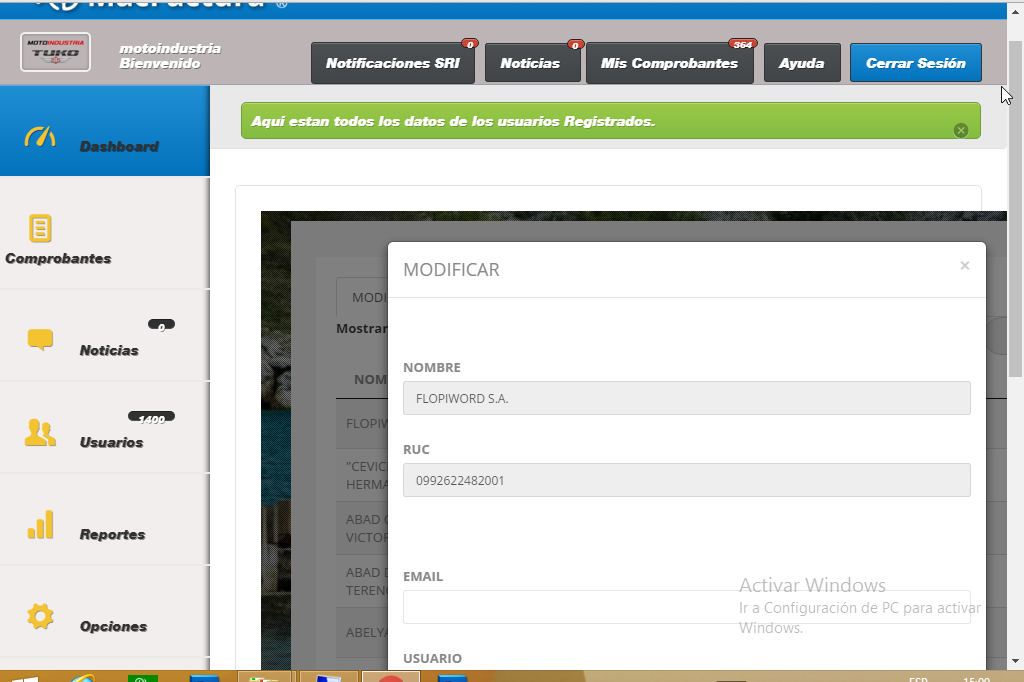Click the Reportes bar chart icon
Viewport: 1024px width, 682px height.
coord(40,525)
